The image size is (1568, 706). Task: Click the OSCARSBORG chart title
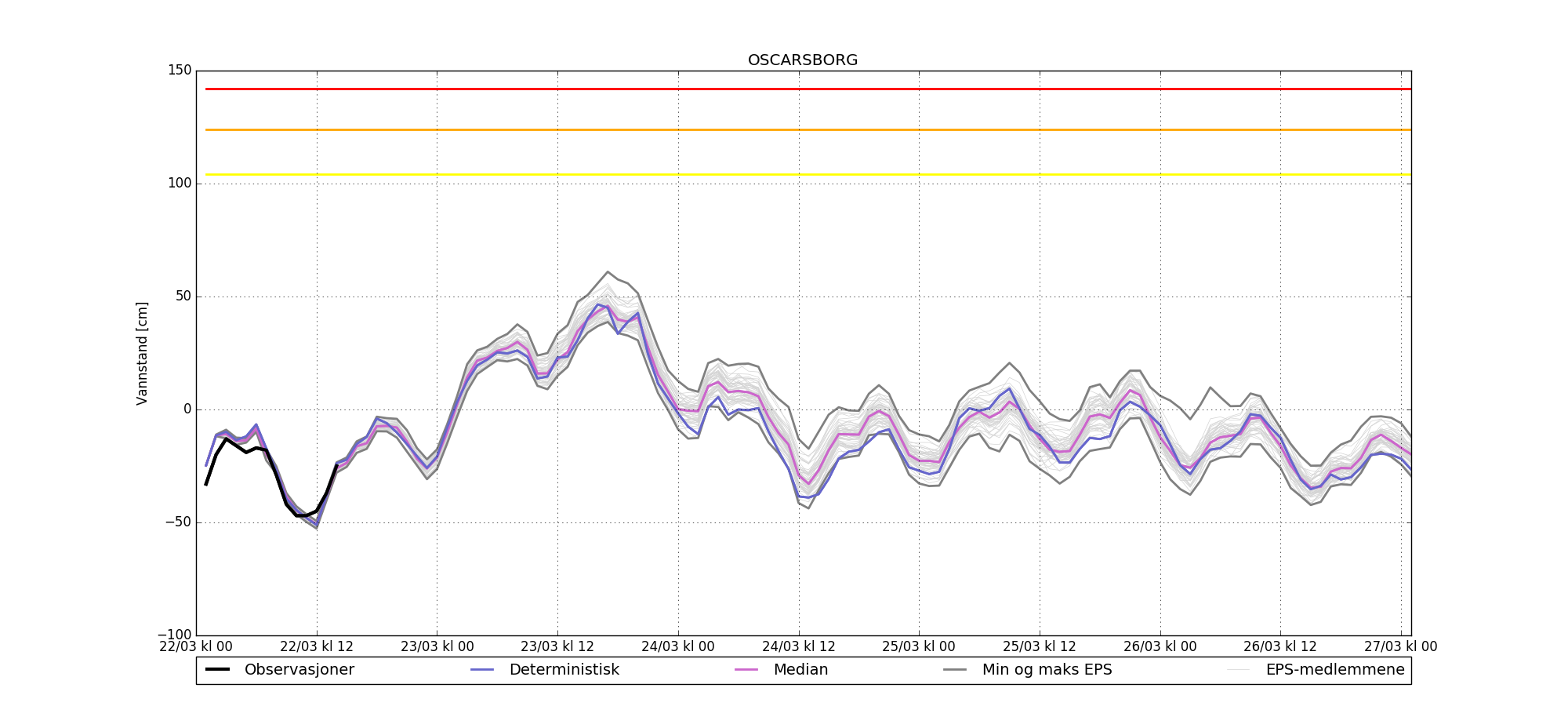point(803,60)
